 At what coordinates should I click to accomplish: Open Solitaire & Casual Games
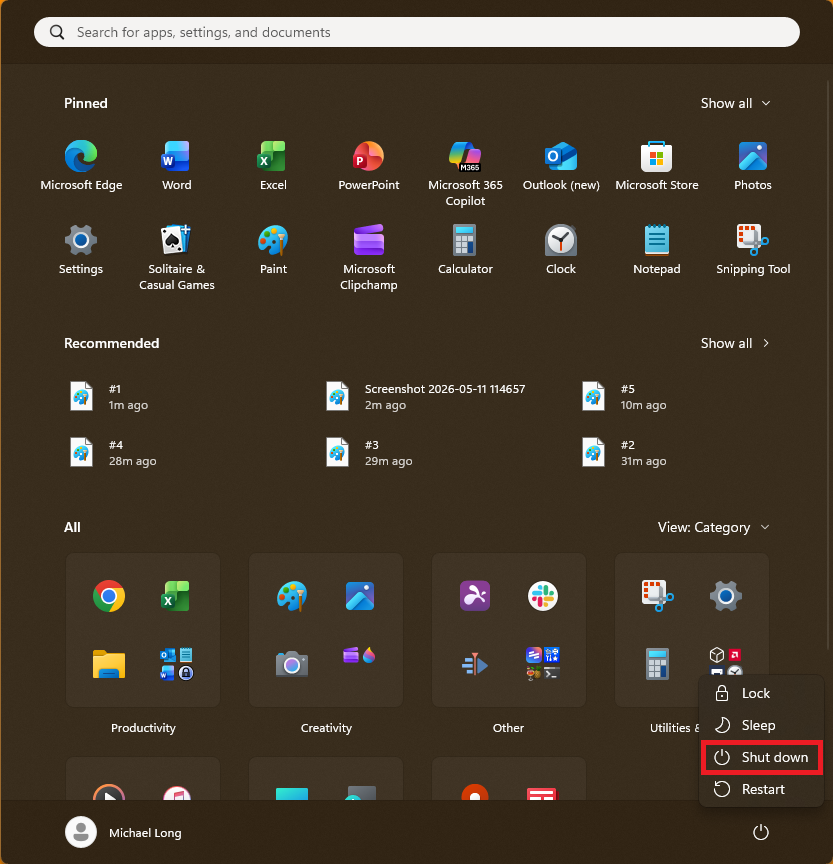pos(176,257)
